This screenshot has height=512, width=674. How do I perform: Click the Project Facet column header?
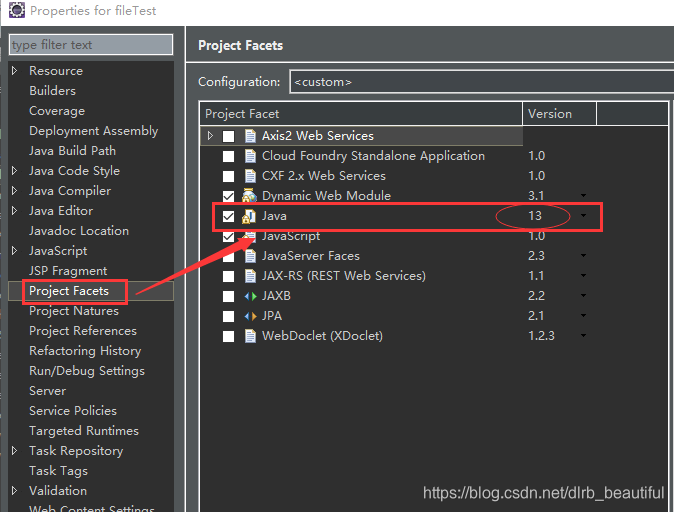[361, 114]
